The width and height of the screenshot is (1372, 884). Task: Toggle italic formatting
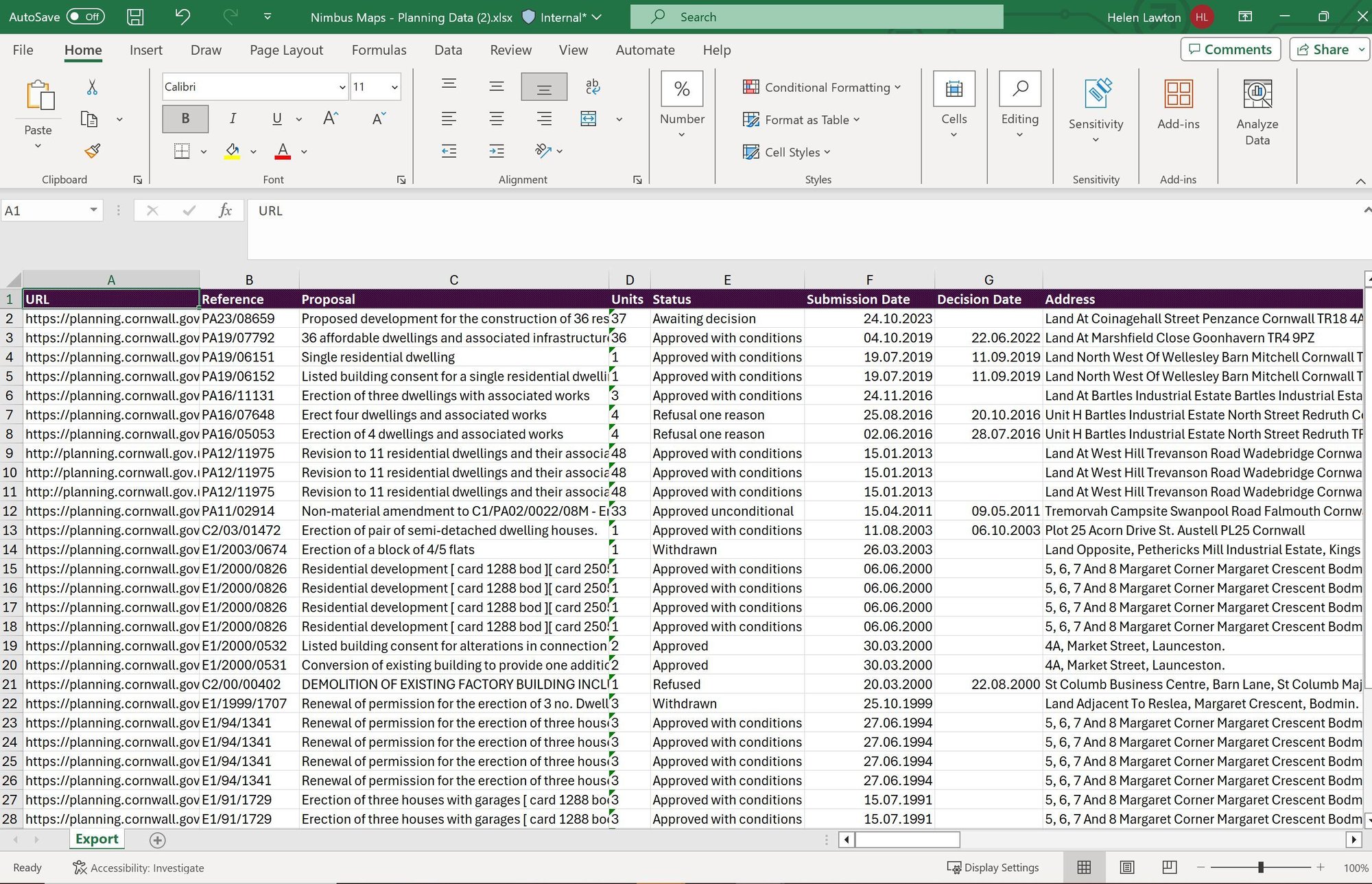[x=233, y=118]
